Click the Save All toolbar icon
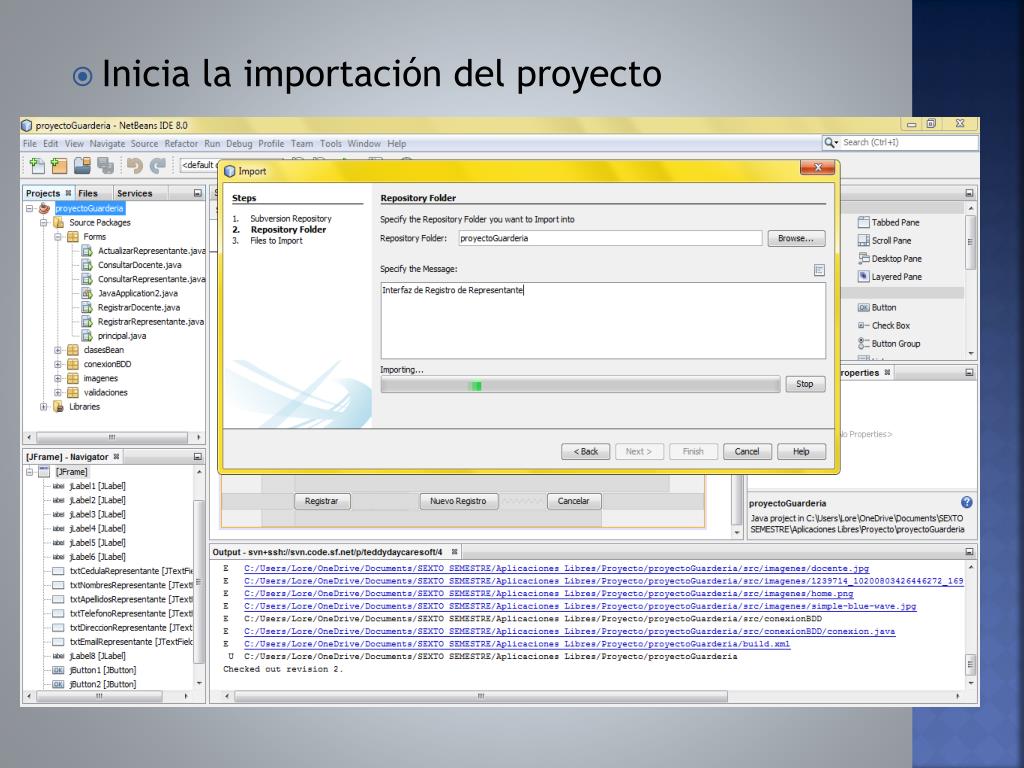The height and width of the screenshot is (768, 1024). (105, 166)
